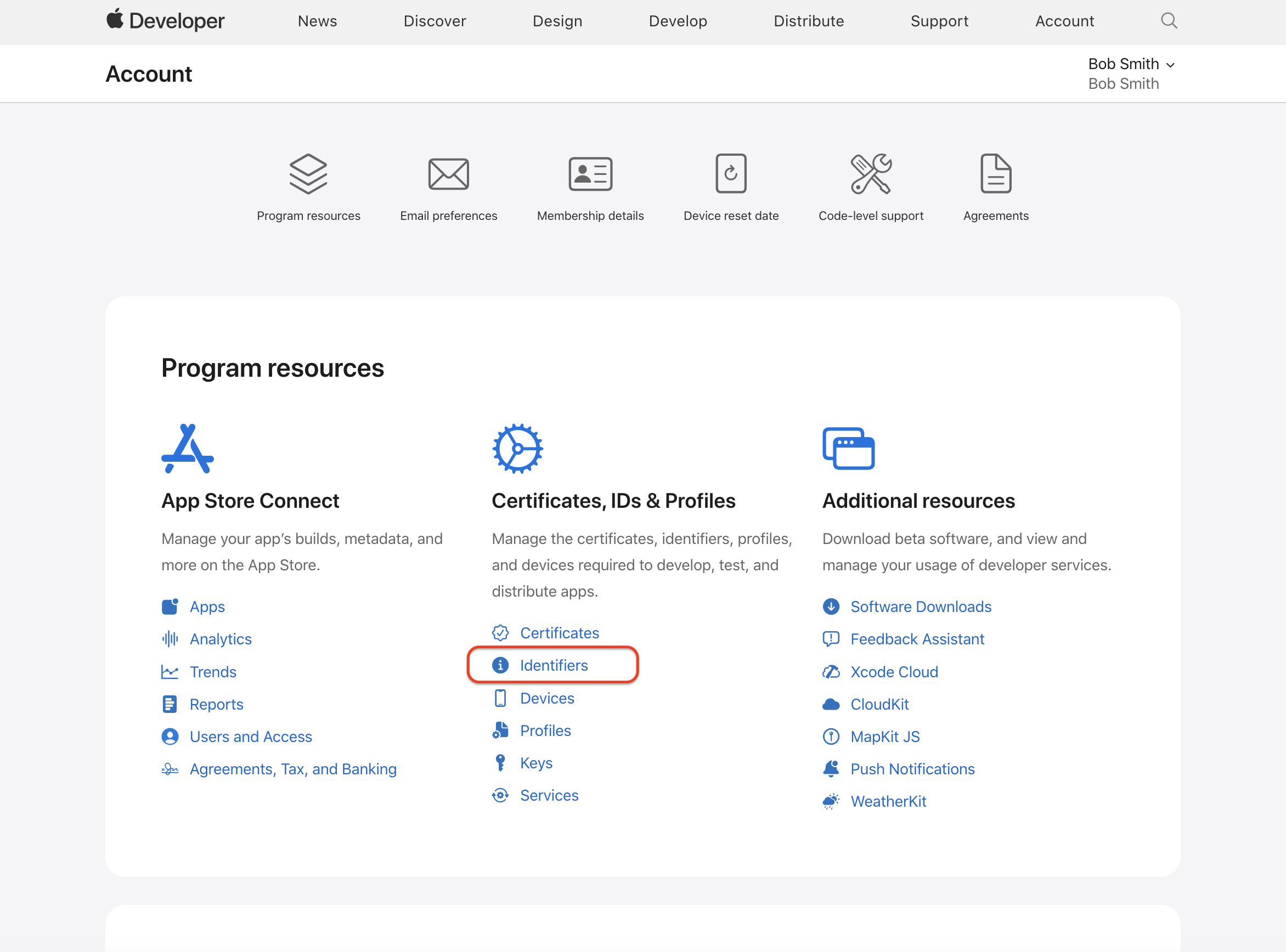Open the WeatherKit link

tap(888, 801)
